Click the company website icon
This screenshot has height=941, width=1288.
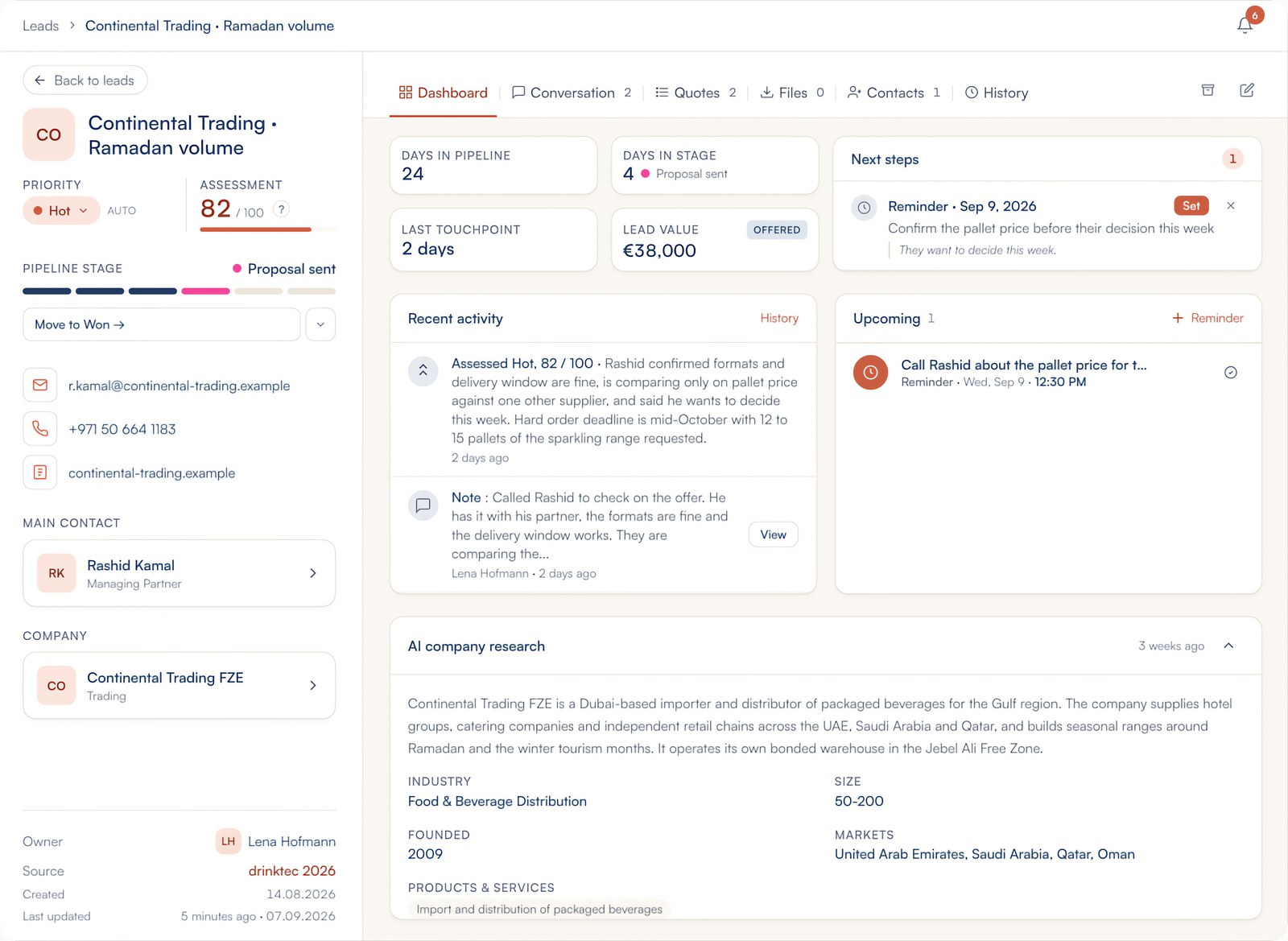(x=40, y=473)
